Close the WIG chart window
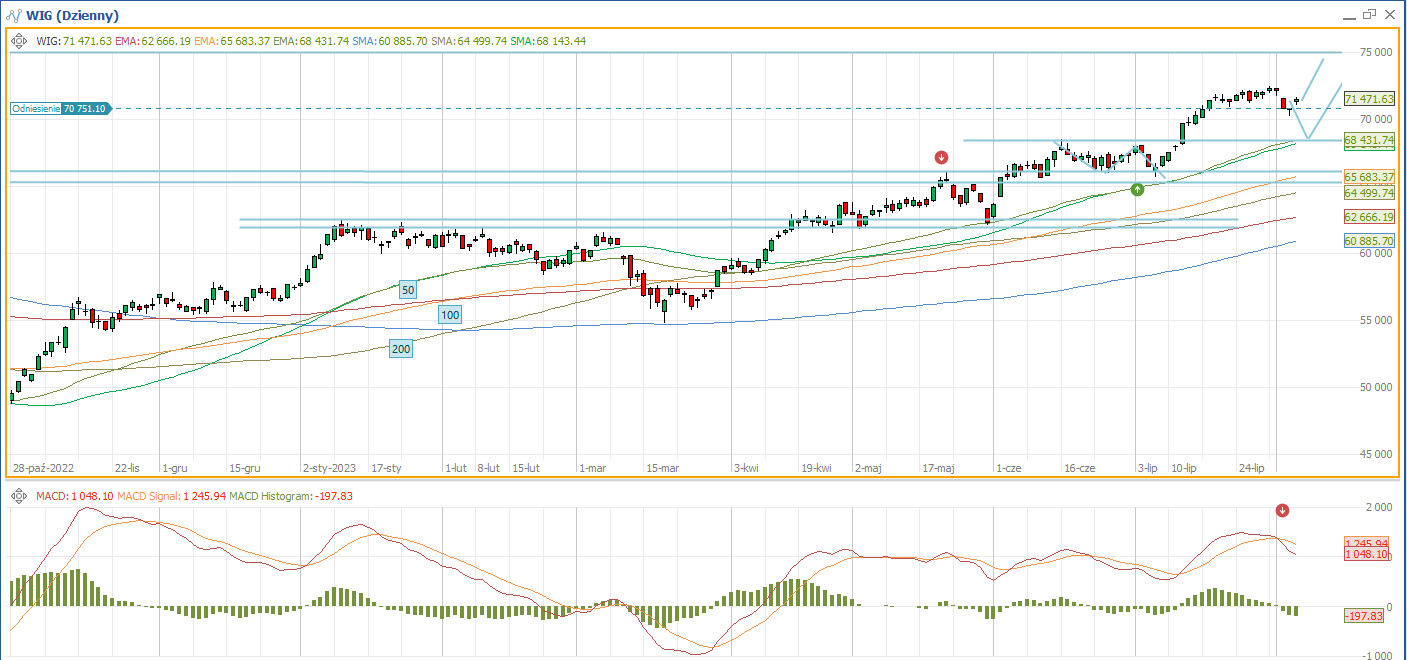1407x660 pixels. (1391, 15)
